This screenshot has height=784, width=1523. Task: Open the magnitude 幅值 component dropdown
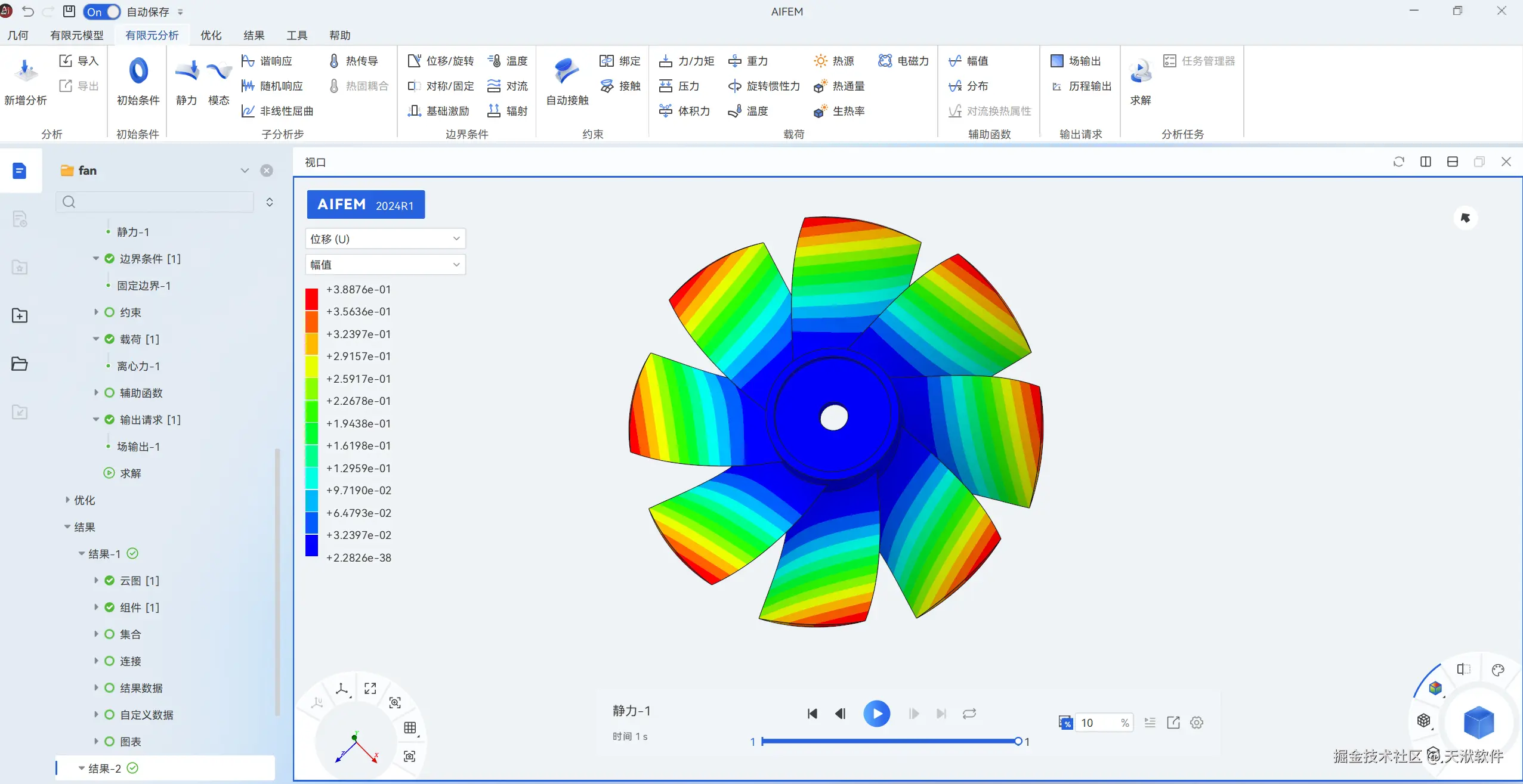[x=385, y=265]
